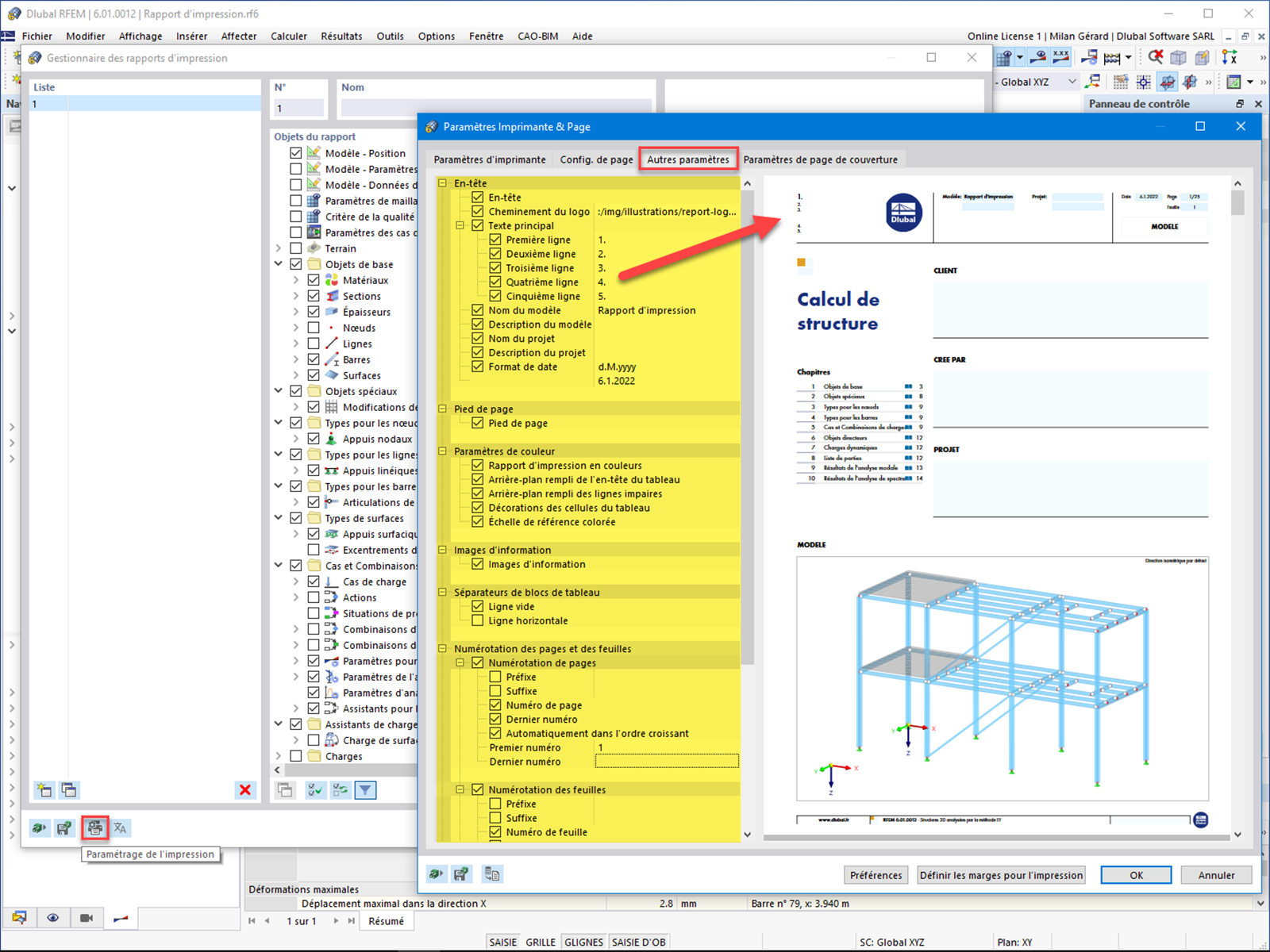The height and width of the screenshot is (952, 1270).
Task: Open the translation/language settings icon
Action: pyautogui.click(x=120, y=827)
